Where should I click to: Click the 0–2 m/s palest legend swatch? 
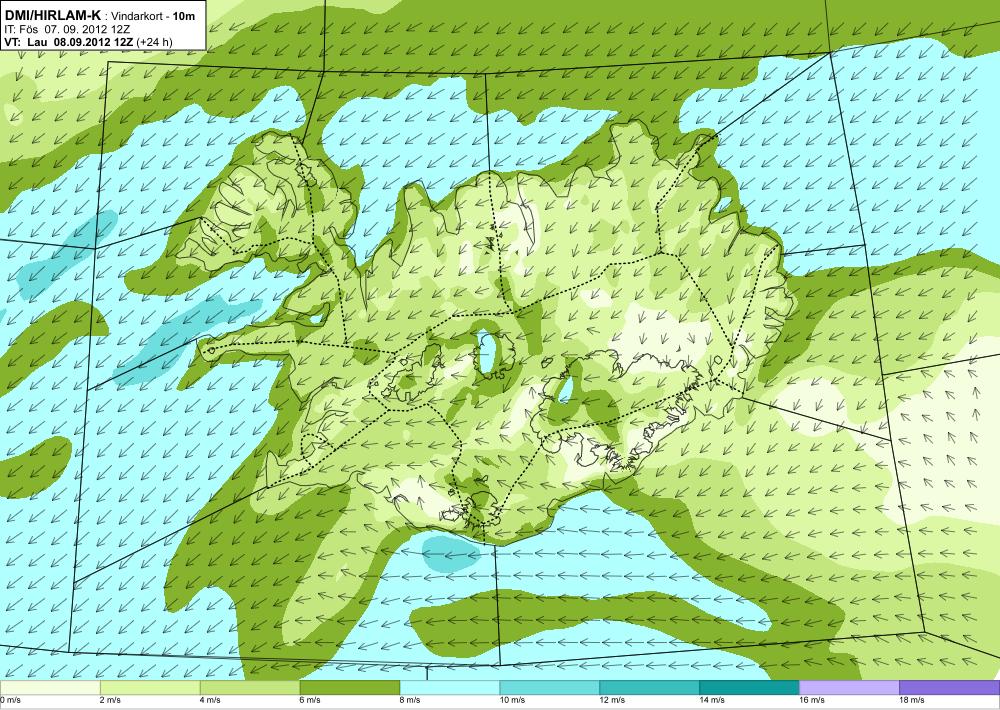click(x=50, y=688)
